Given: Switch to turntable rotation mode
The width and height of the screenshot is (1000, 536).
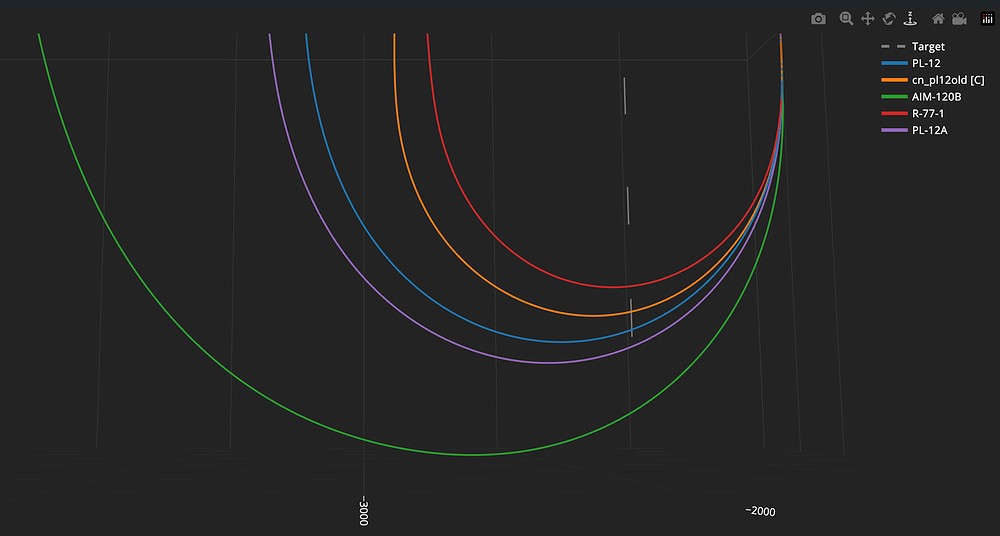Looking at the screenshot, I should tap(909, 19).
